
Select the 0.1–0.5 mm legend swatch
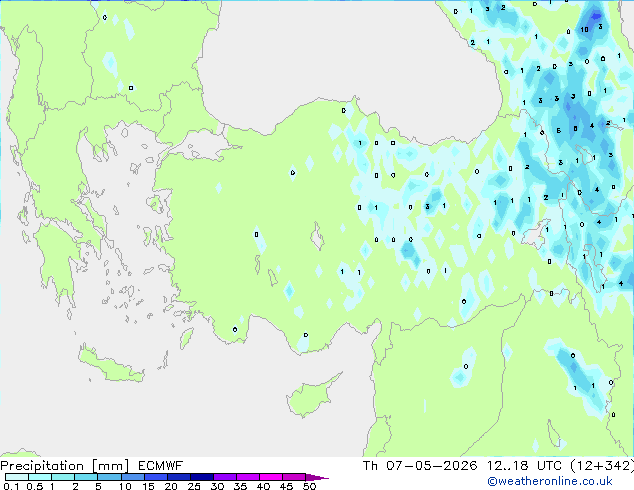[17, 477]
